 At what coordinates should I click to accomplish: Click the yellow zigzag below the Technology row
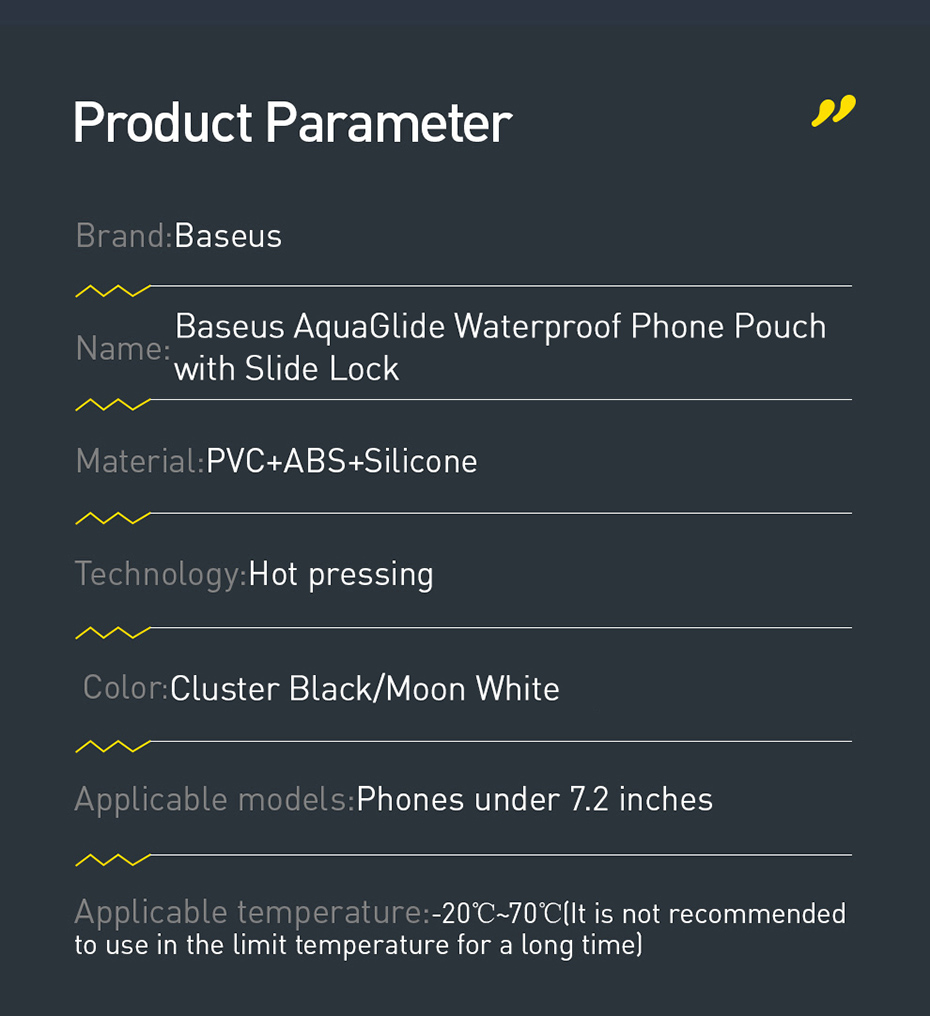click(x=112, y=633)
